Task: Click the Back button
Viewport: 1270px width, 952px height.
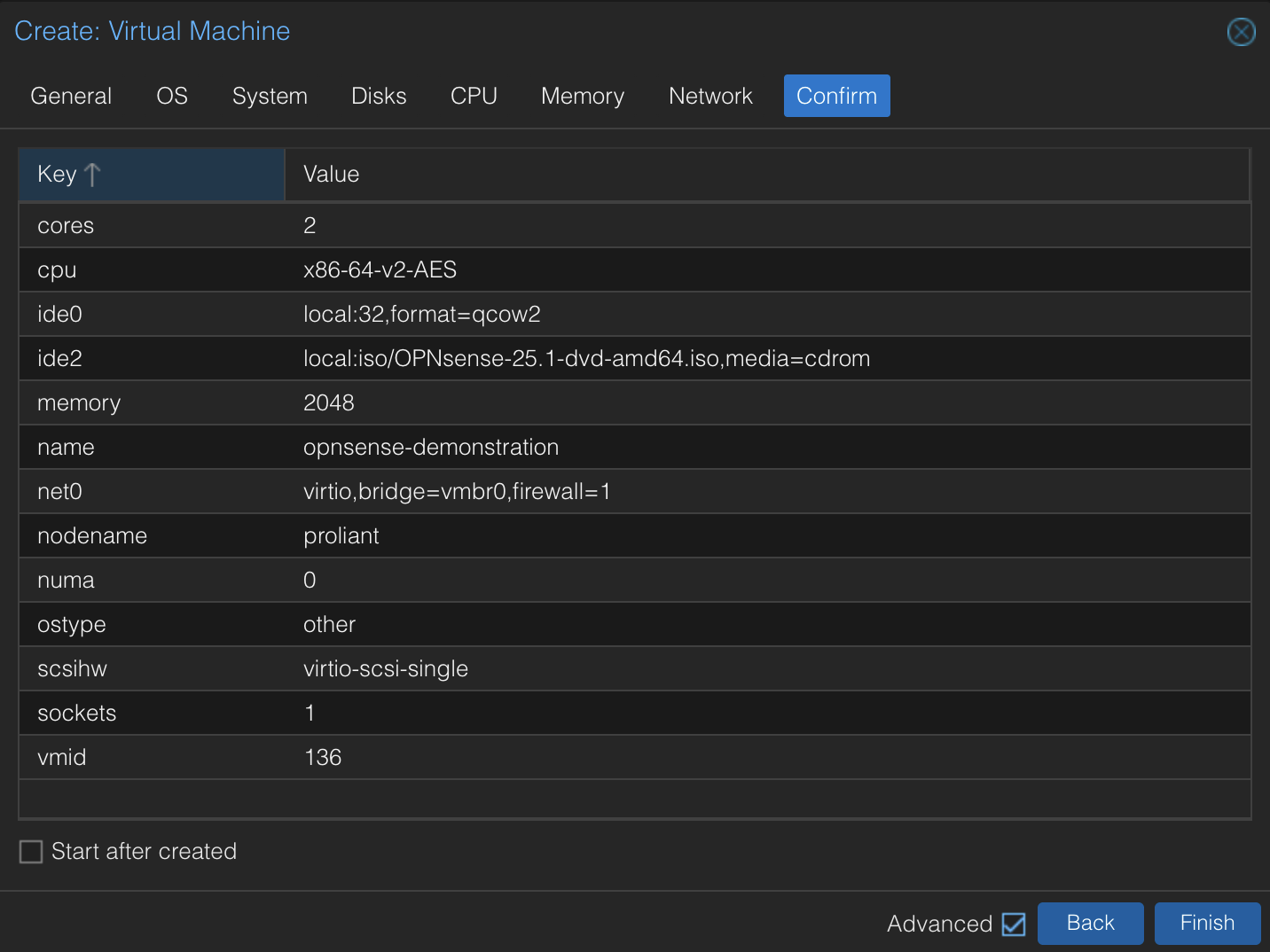Action: coord(1090,923)
